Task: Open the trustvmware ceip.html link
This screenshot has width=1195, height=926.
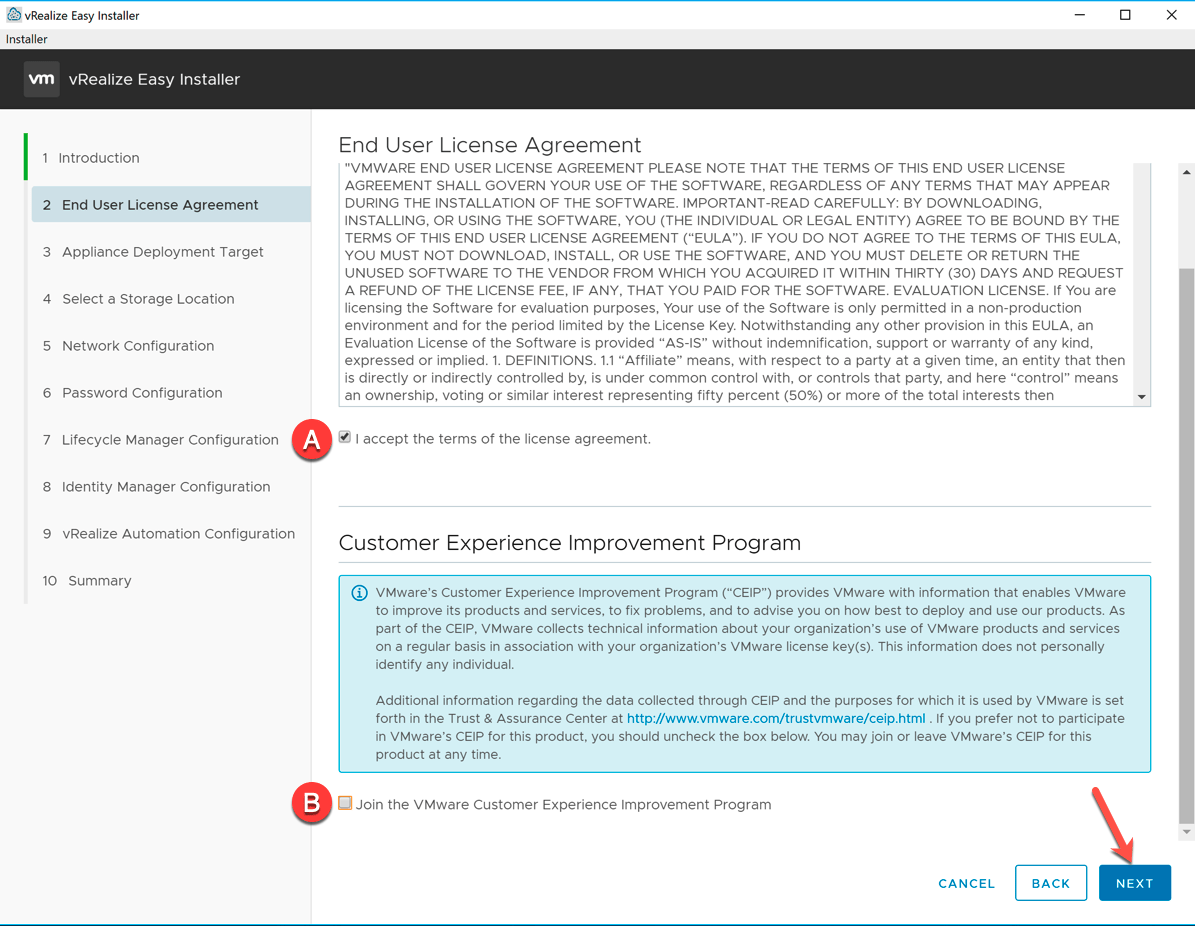Action: pyautogui.click(x=776, y=719)
